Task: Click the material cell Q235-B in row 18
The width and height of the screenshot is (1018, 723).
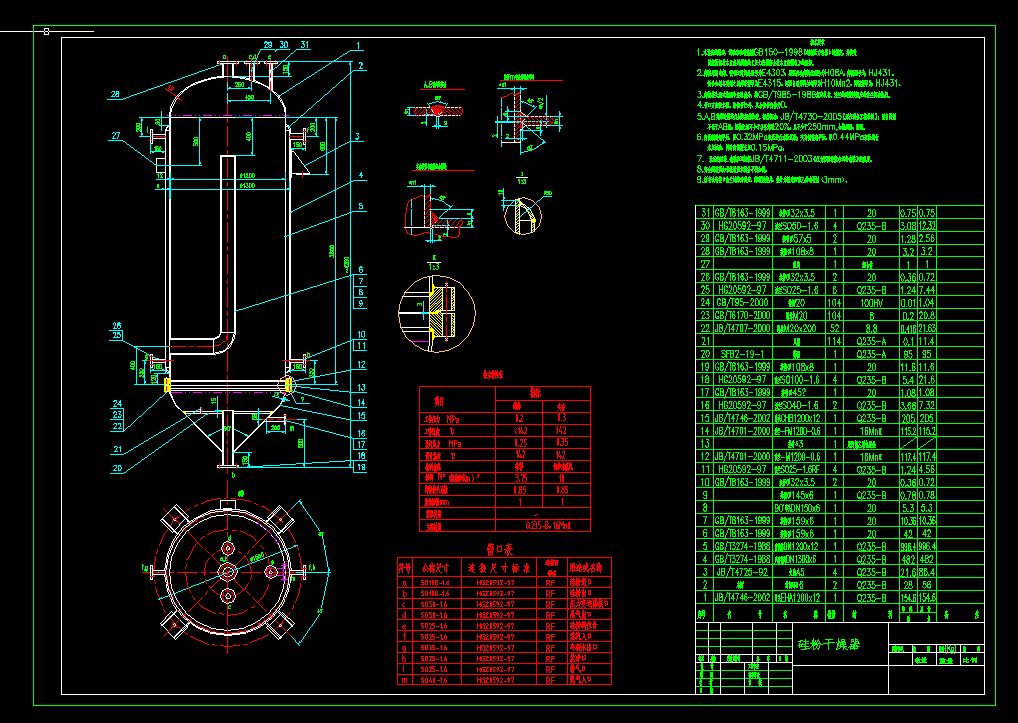Action: (871, 379)
